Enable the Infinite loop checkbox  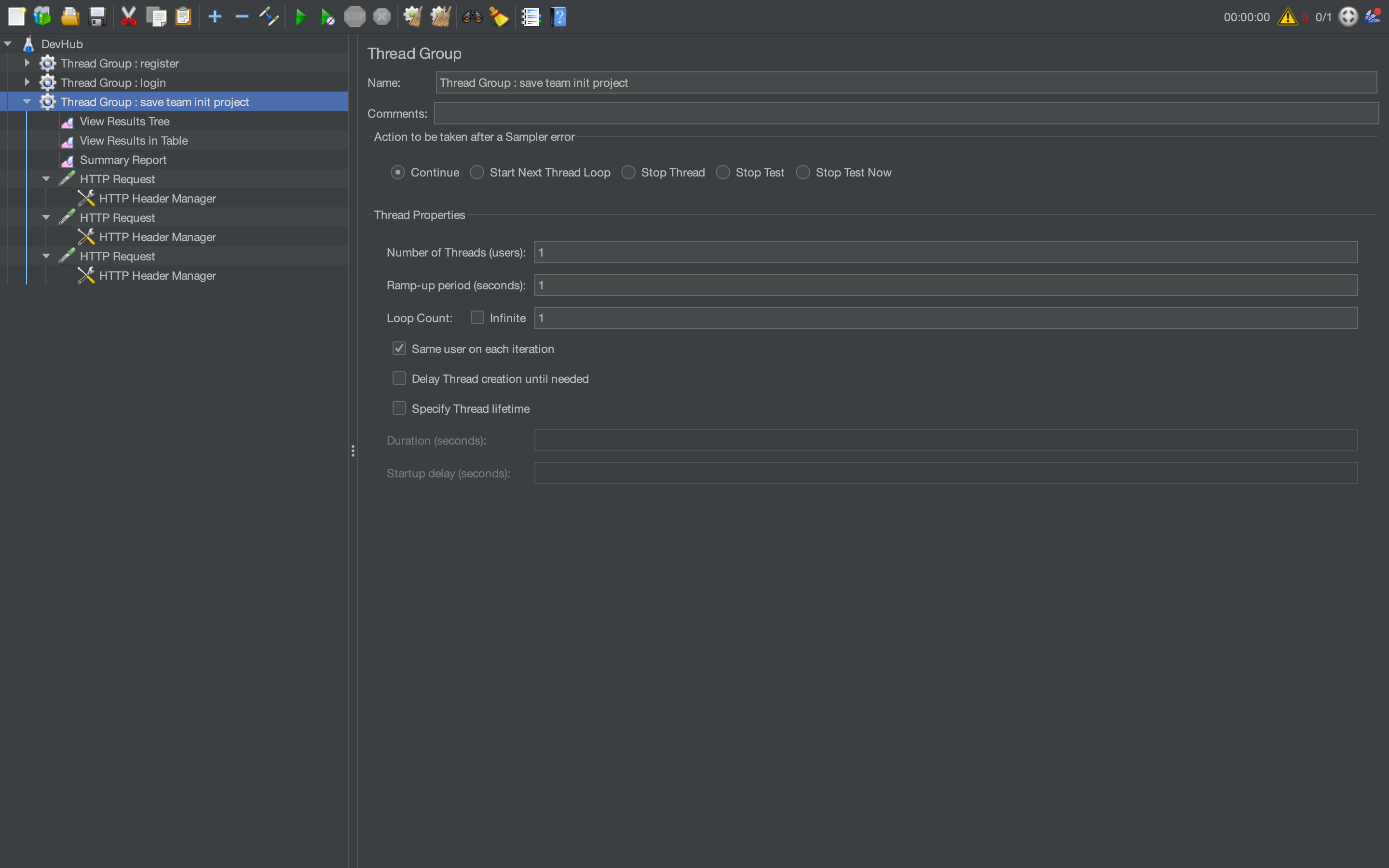(x=477, y=317)
